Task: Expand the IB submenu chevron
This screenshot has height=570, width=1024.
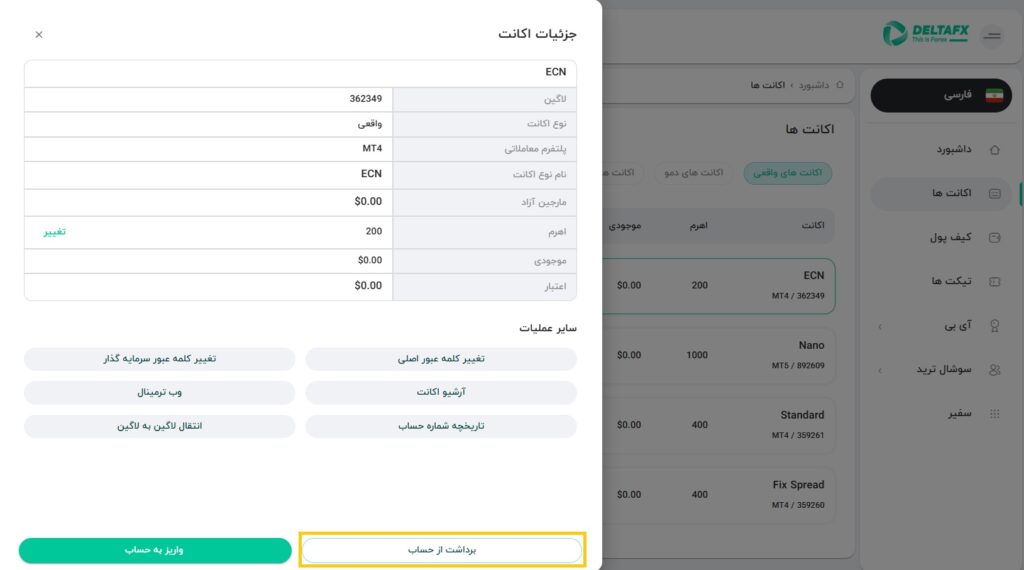Action: pos(880,326)
